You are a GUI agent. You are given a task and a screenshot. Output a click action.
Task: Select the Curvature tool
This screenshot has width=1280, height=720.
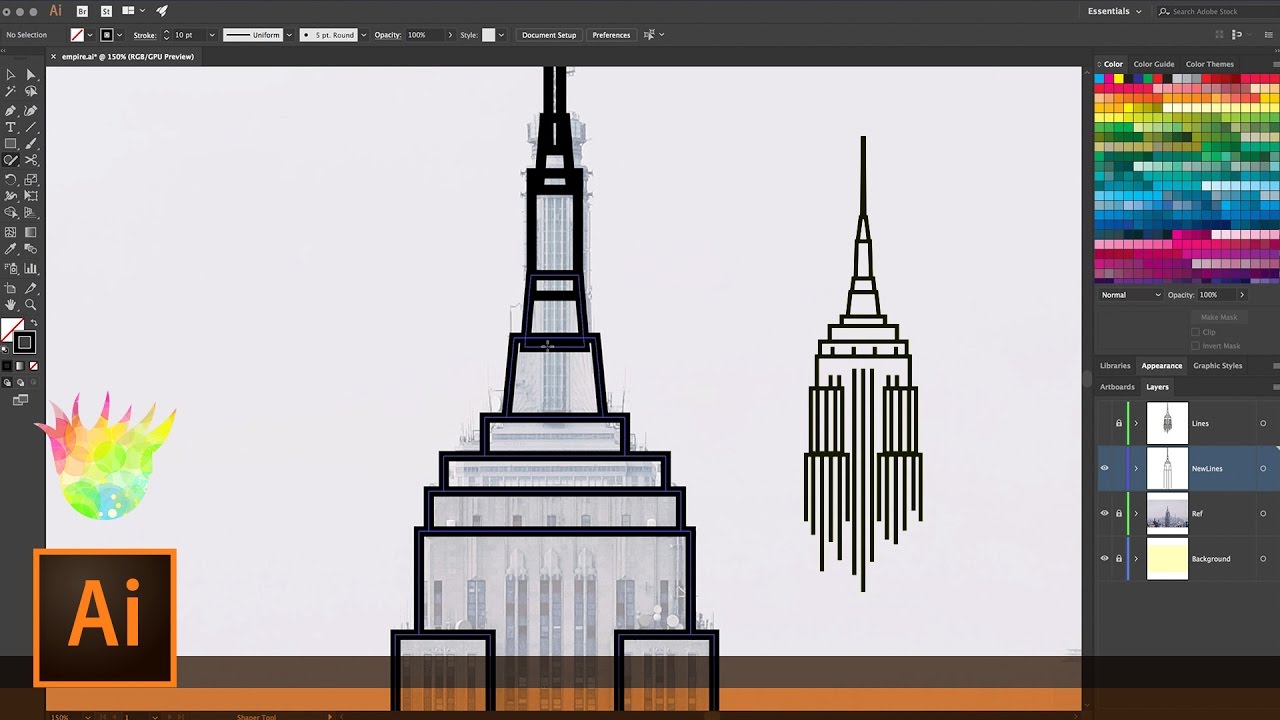click(31, 110)
